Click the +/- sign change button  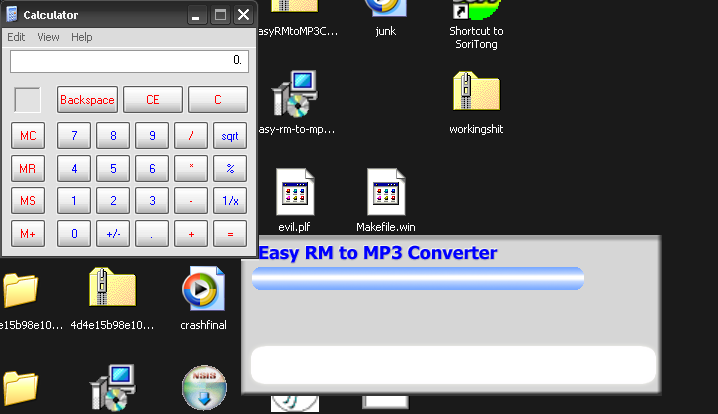tap(113, 234)
